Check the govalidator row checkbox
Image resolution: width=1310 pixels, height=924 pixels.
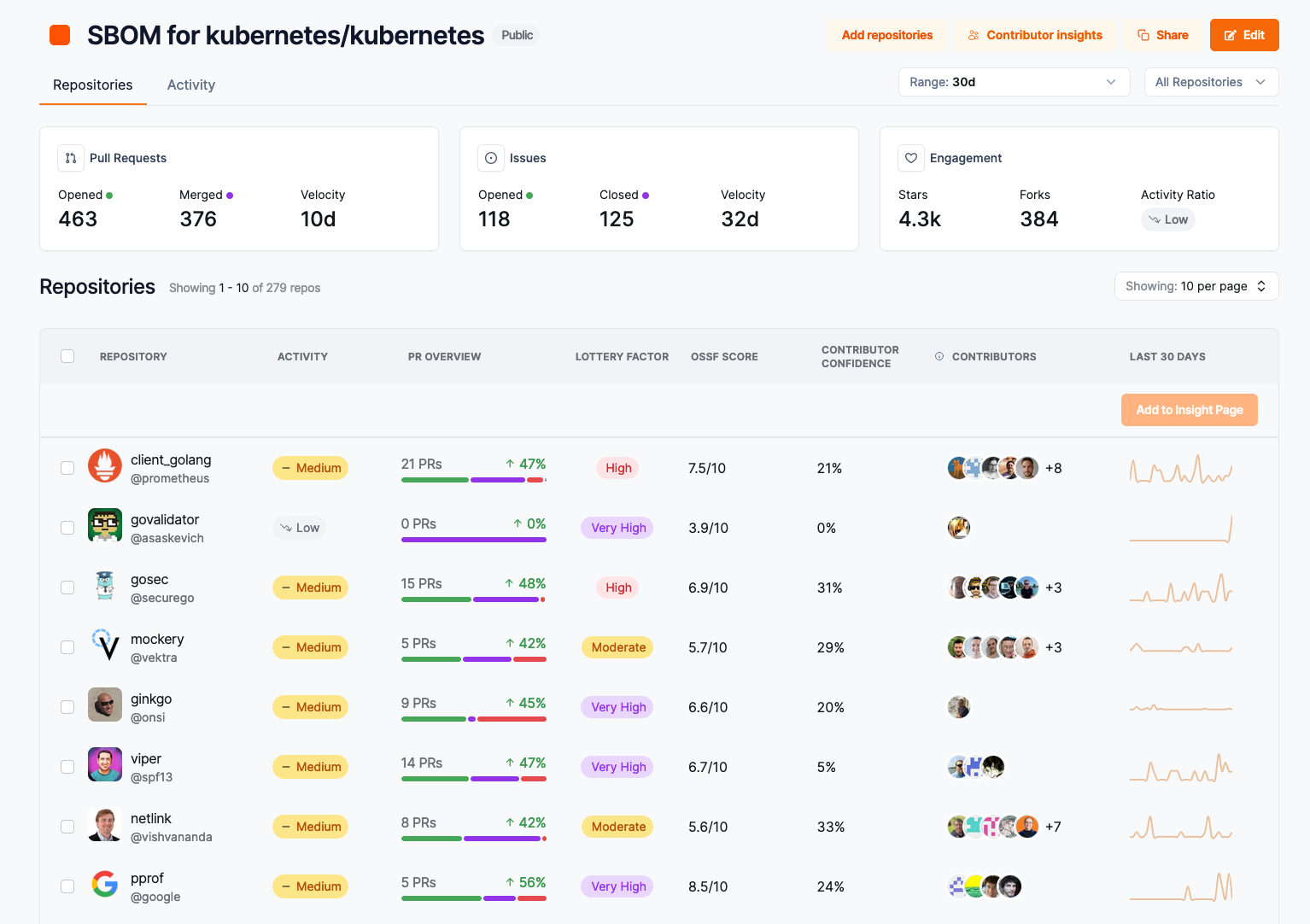point(67,528)
